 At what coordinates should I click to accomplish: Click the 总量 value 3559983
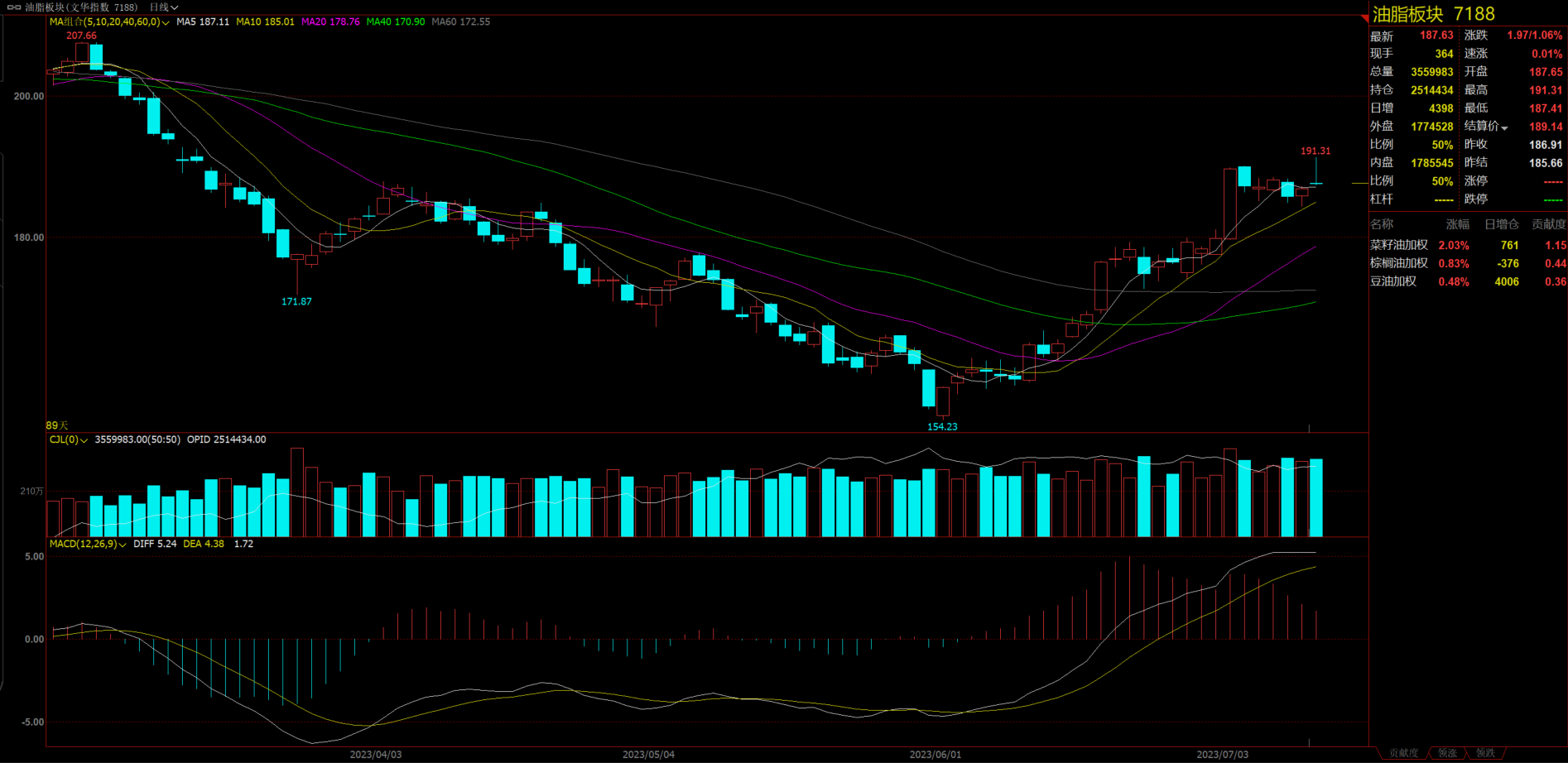tap(1432, 72)
